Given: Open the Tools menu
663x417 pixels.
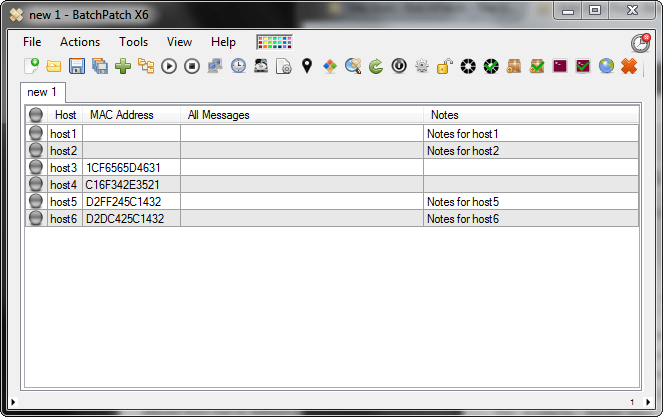Looking at the screenshot, I should coord(134,42).
